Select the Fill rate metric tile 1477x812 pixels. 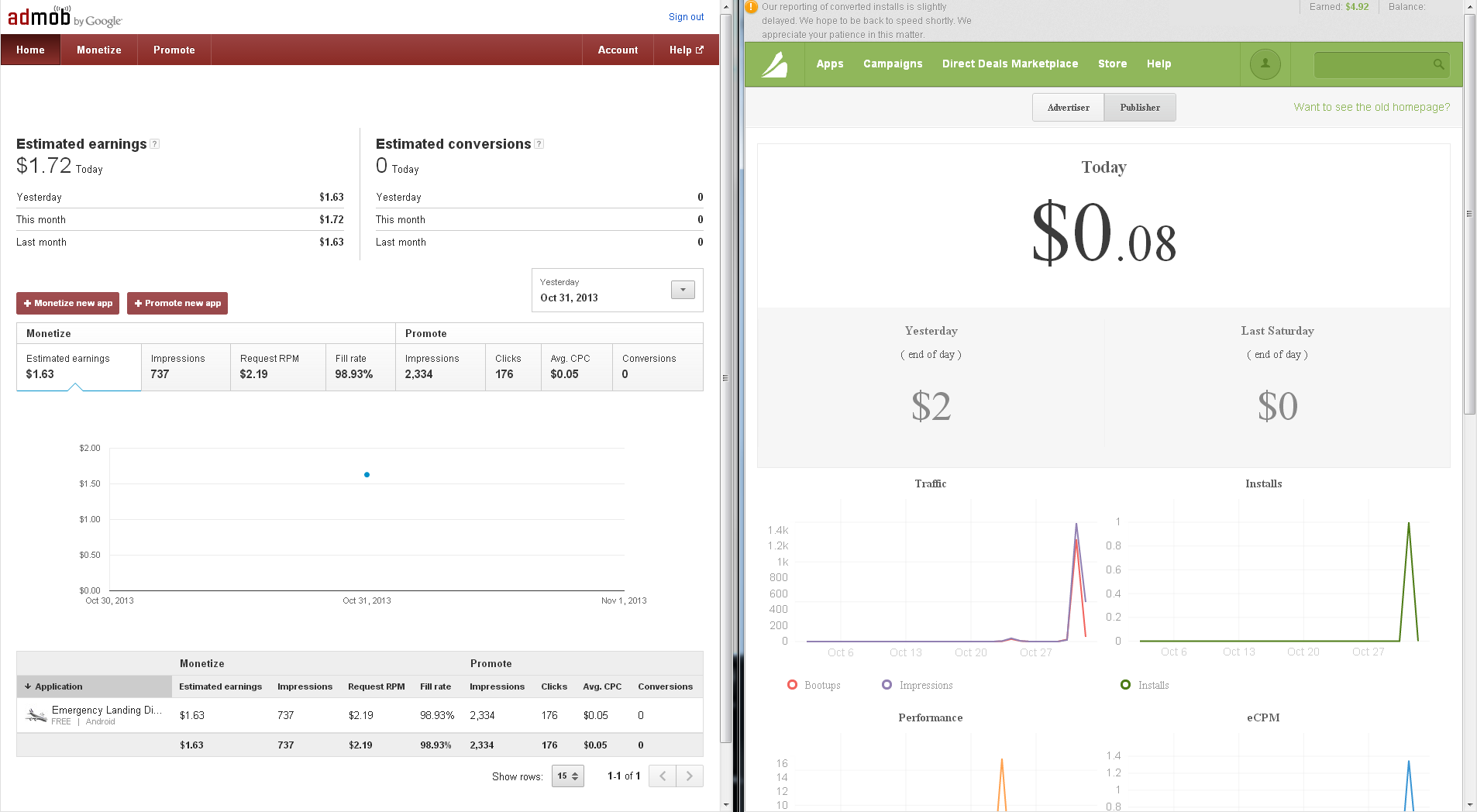[x=360, y=366]
